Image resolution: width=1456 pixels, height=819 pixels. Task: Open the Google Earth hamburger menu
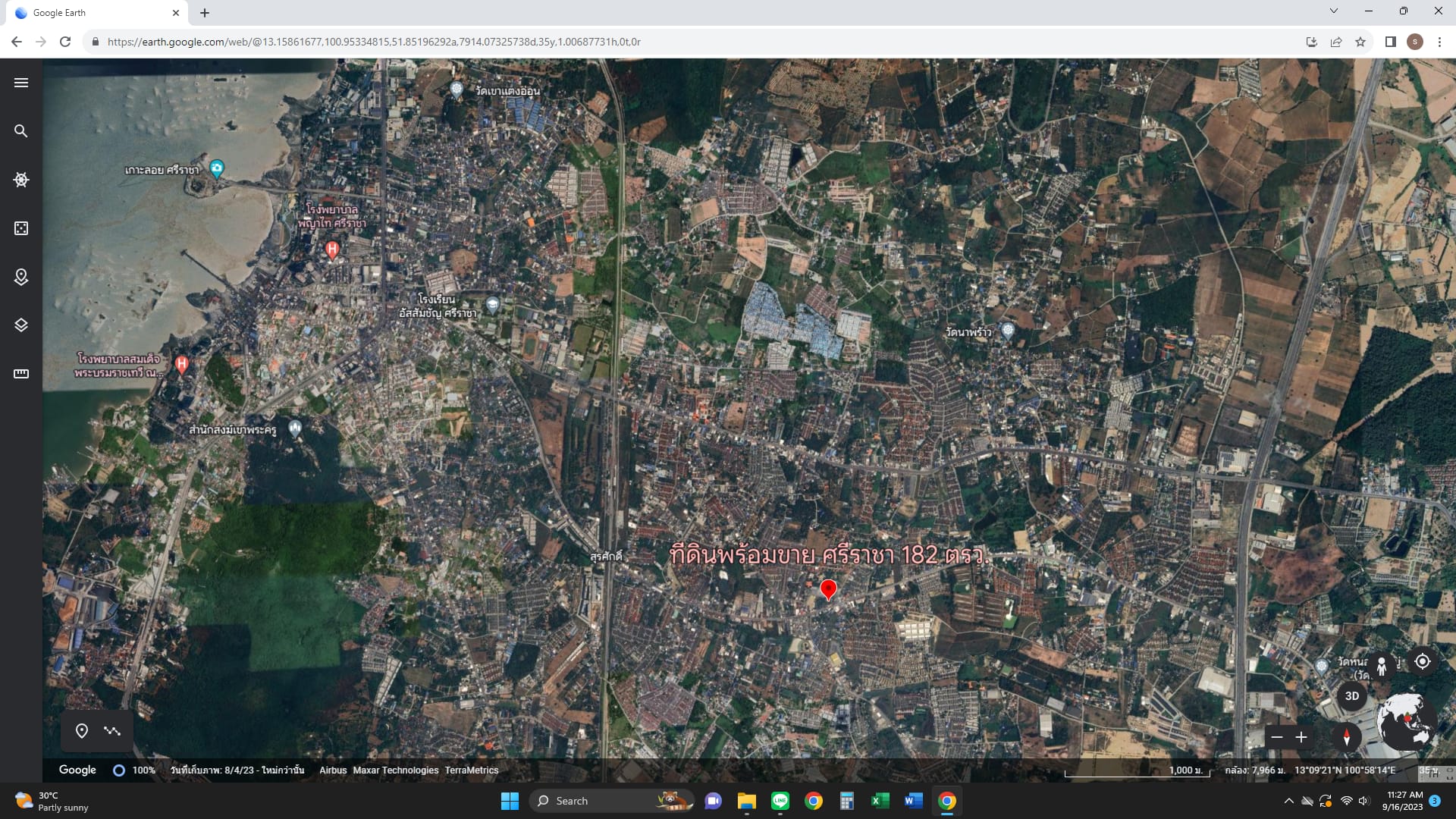(x=21, y=83)
